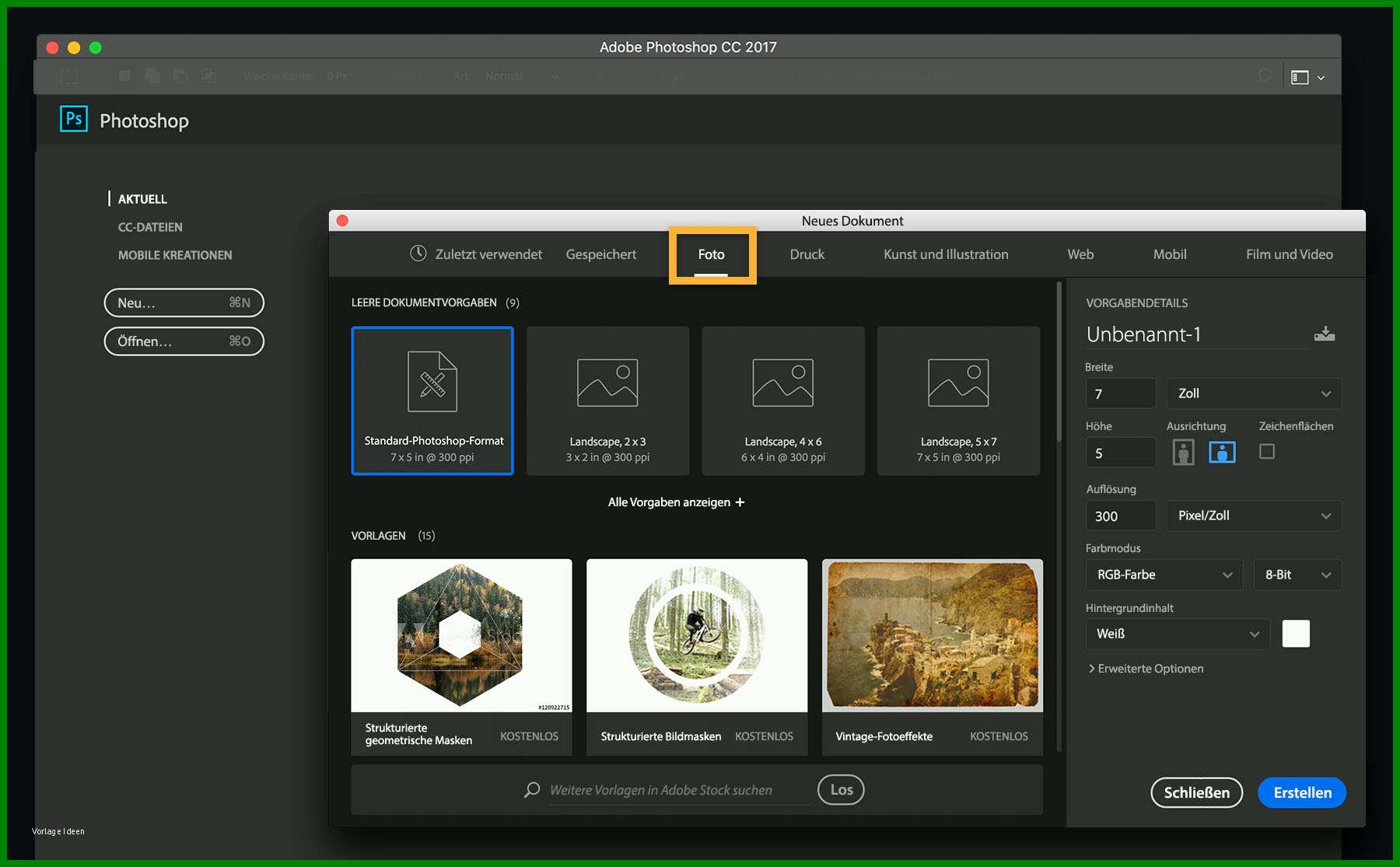Click the presets list vertical scrollbar

click(1059, 362)
